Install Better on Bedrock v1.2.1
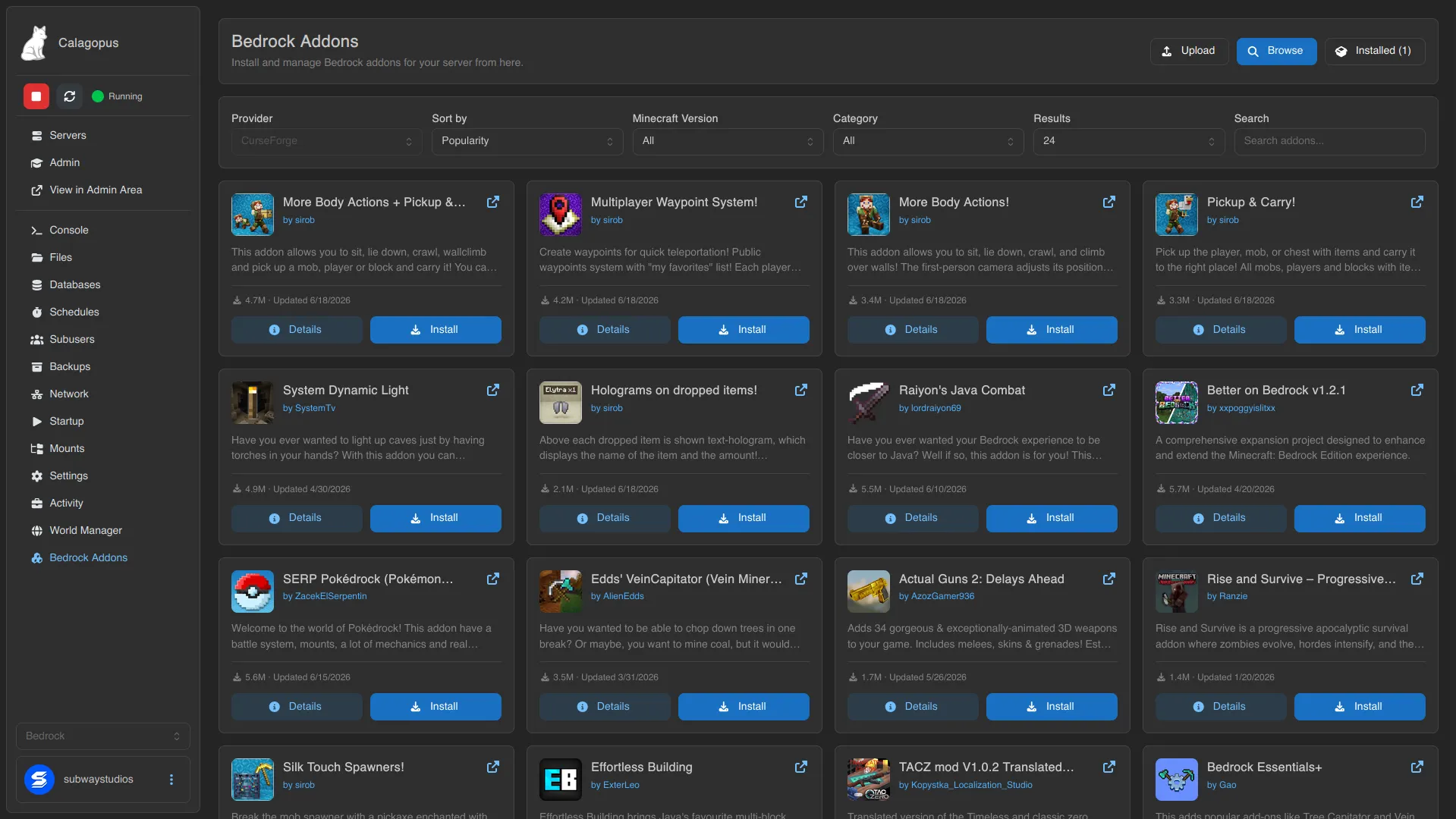Image resolution: width=1456 pixels, height=819 pixels. click(x=1360, y=518)
